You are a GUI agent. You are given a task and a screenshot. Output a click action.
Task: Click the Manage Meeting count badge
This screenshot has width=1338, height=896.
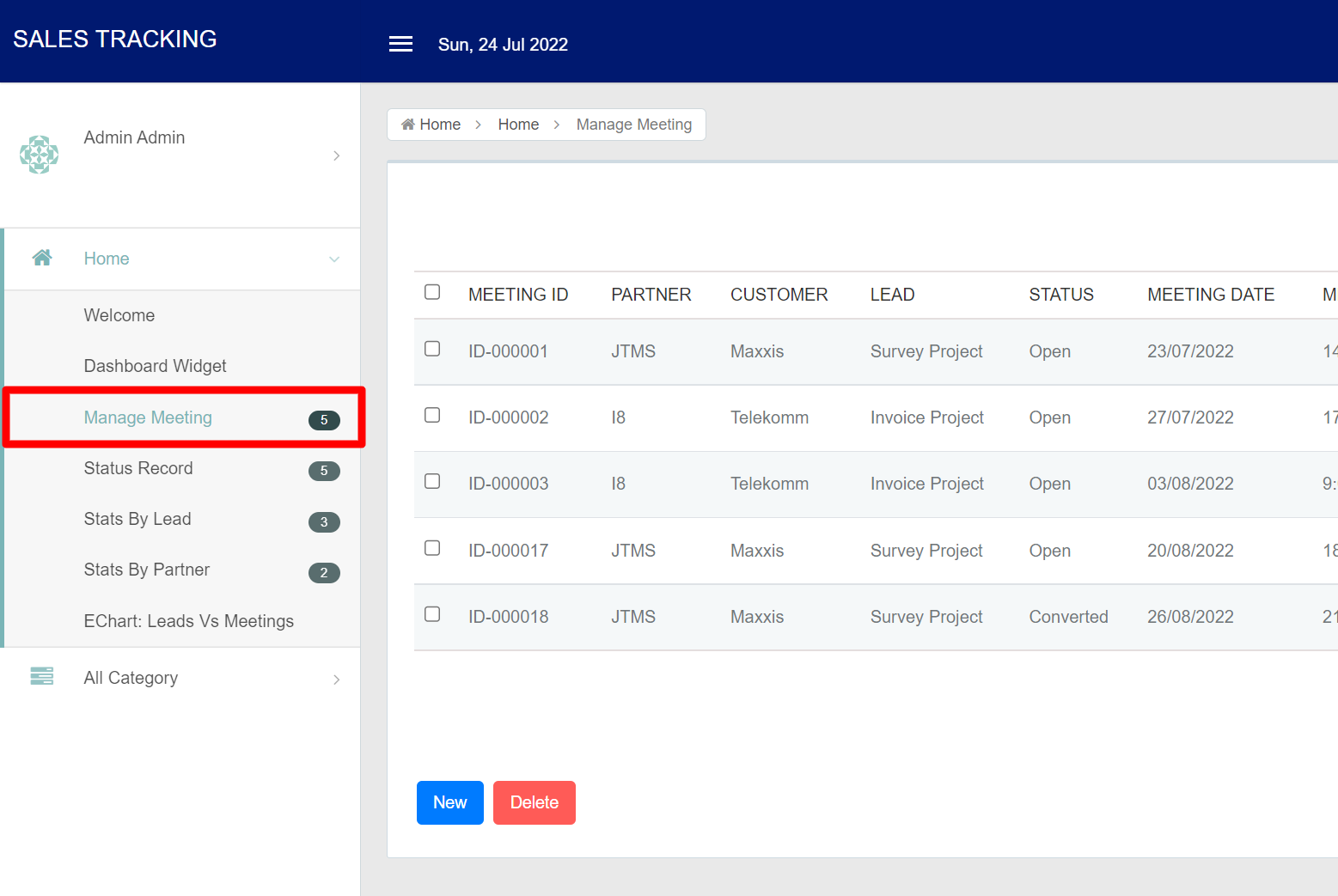click(324, 420)
